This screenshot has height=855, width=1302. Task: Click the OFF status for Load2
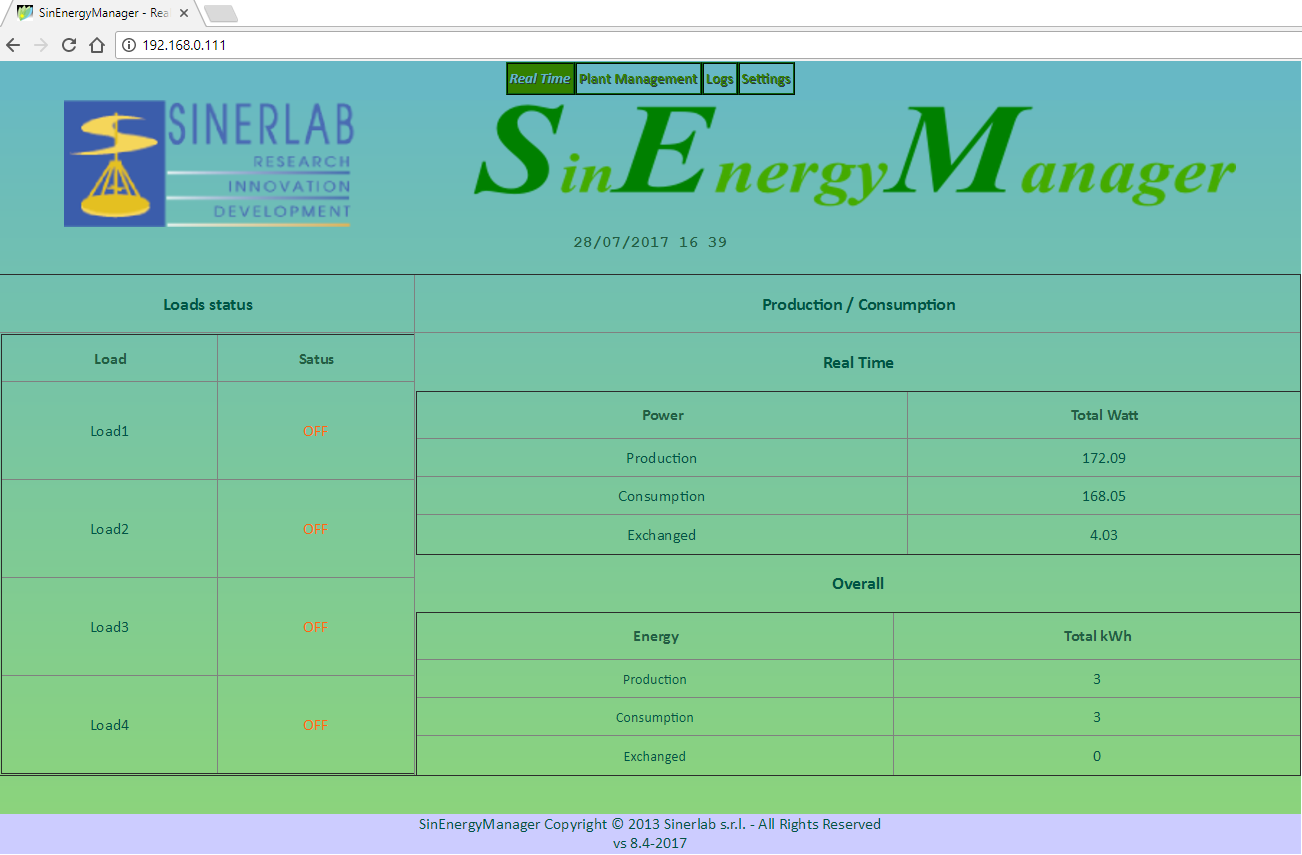tap(315, 529)
